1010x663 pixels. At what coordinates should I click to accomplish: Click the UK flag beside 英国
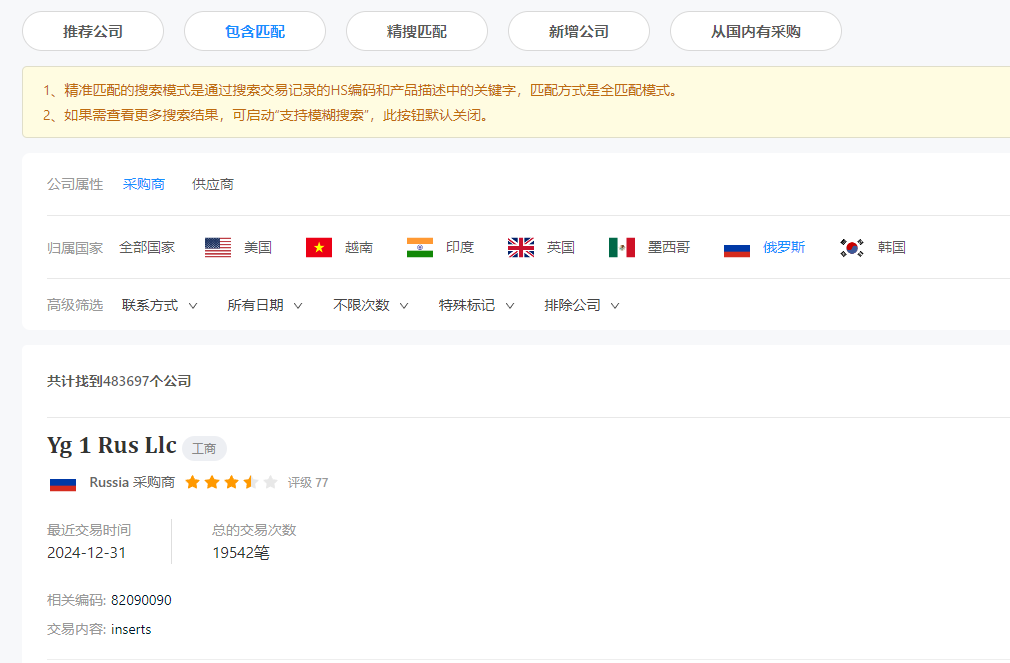point(520,246)
